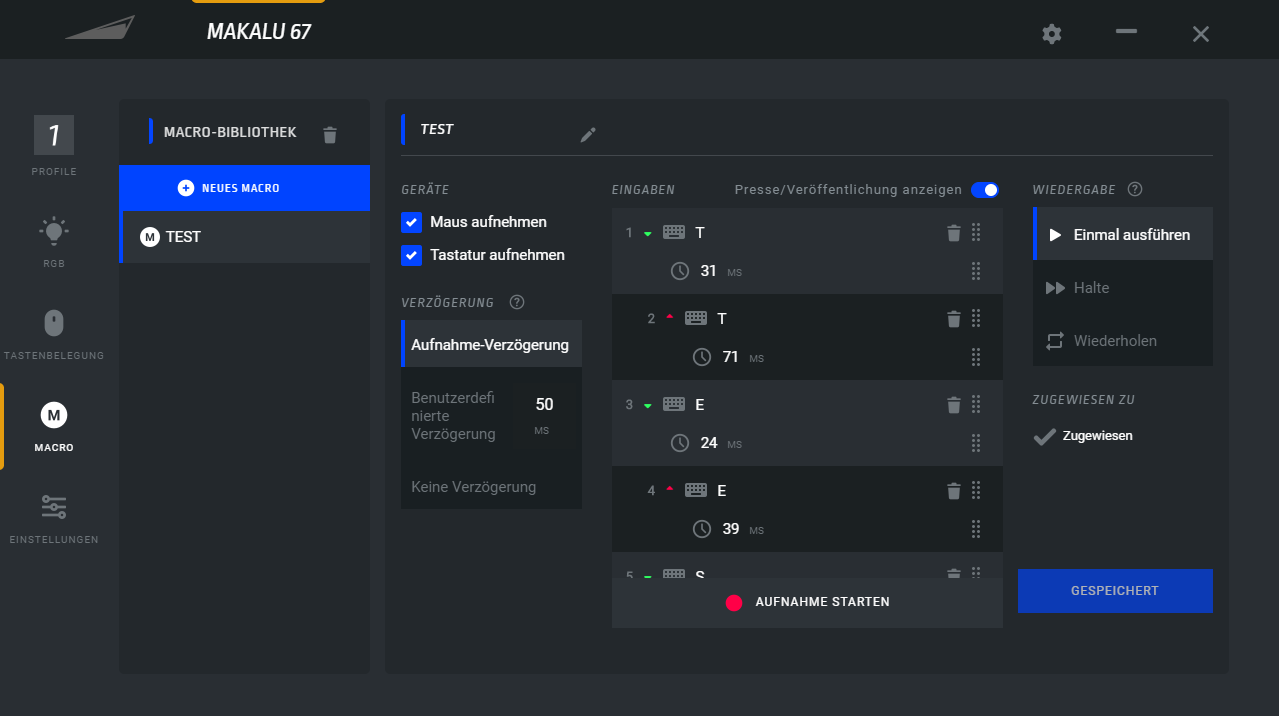Open Einstellungen sidebar tab
Image resolution: width=1279 pixels, height=716 pixels.
click(x=54, y=517)
